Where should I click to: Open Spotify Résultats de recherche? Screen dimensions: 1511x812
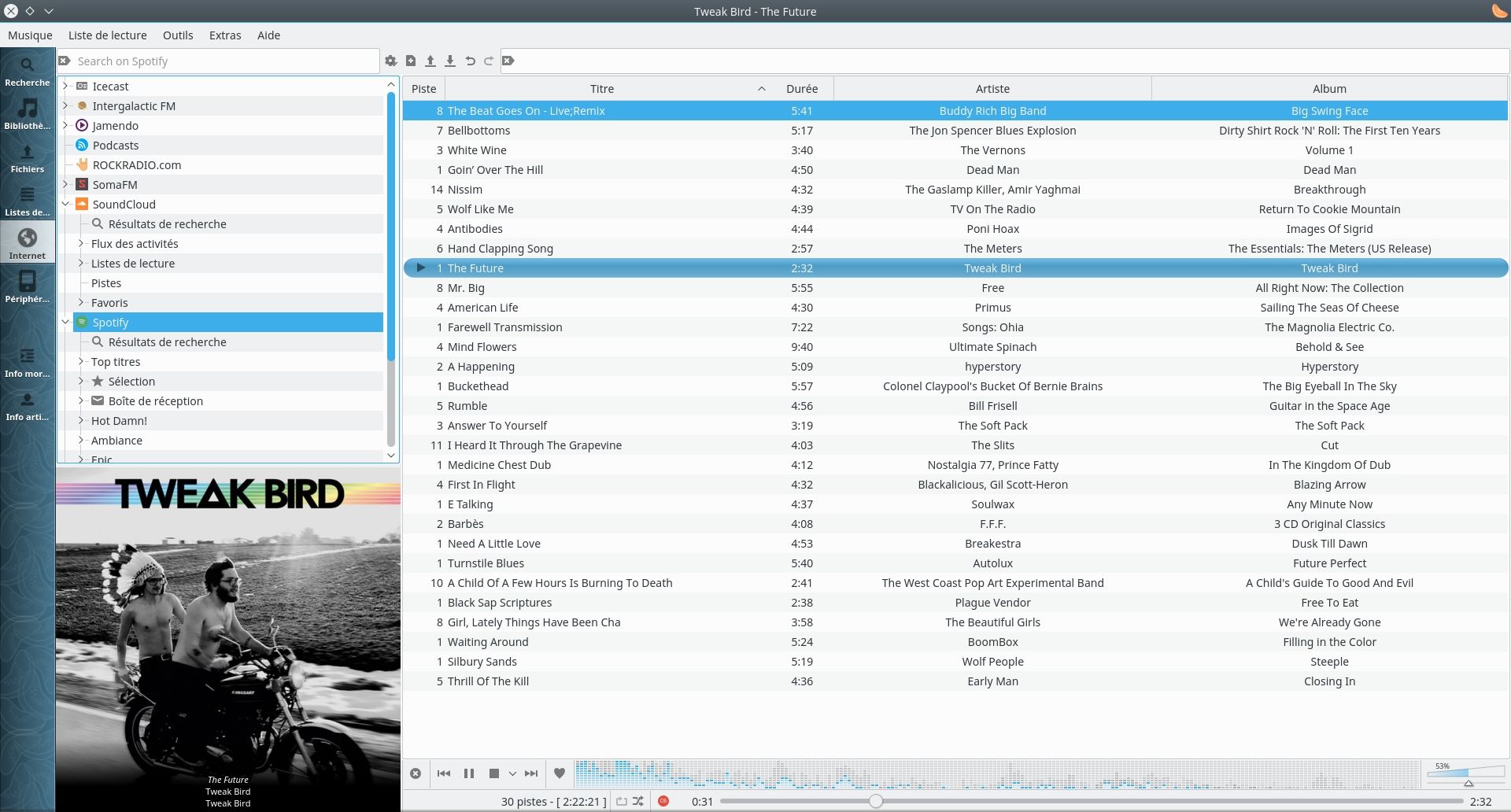167,341
